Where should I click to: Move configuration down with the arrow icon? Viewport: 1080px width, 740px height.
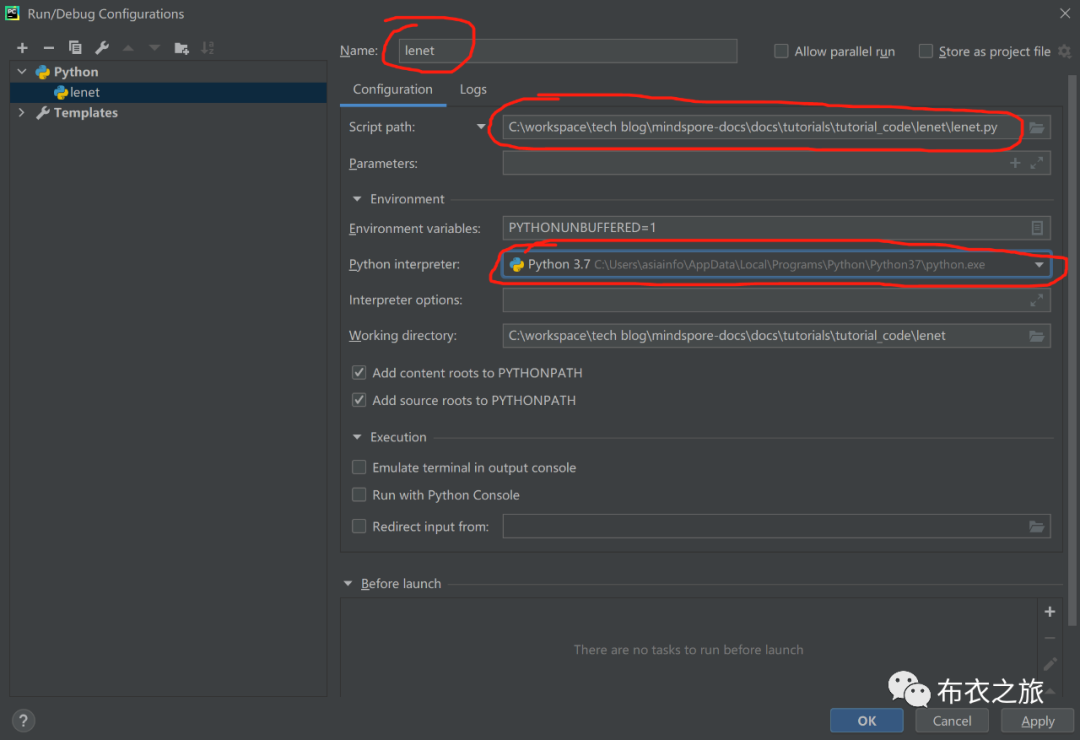(154, 48)
